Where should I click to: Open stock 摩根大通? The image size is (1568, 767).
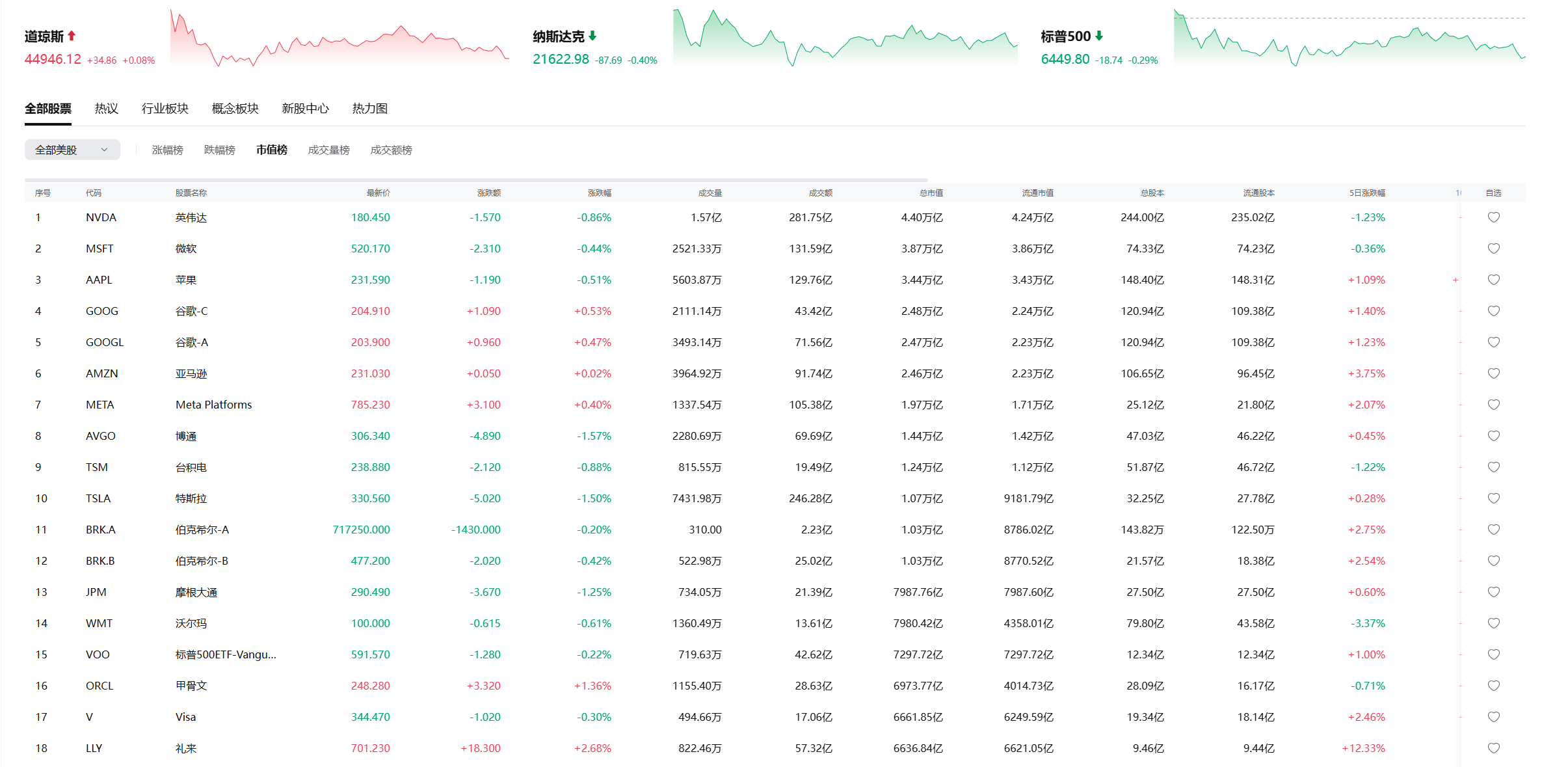(196, 593)
